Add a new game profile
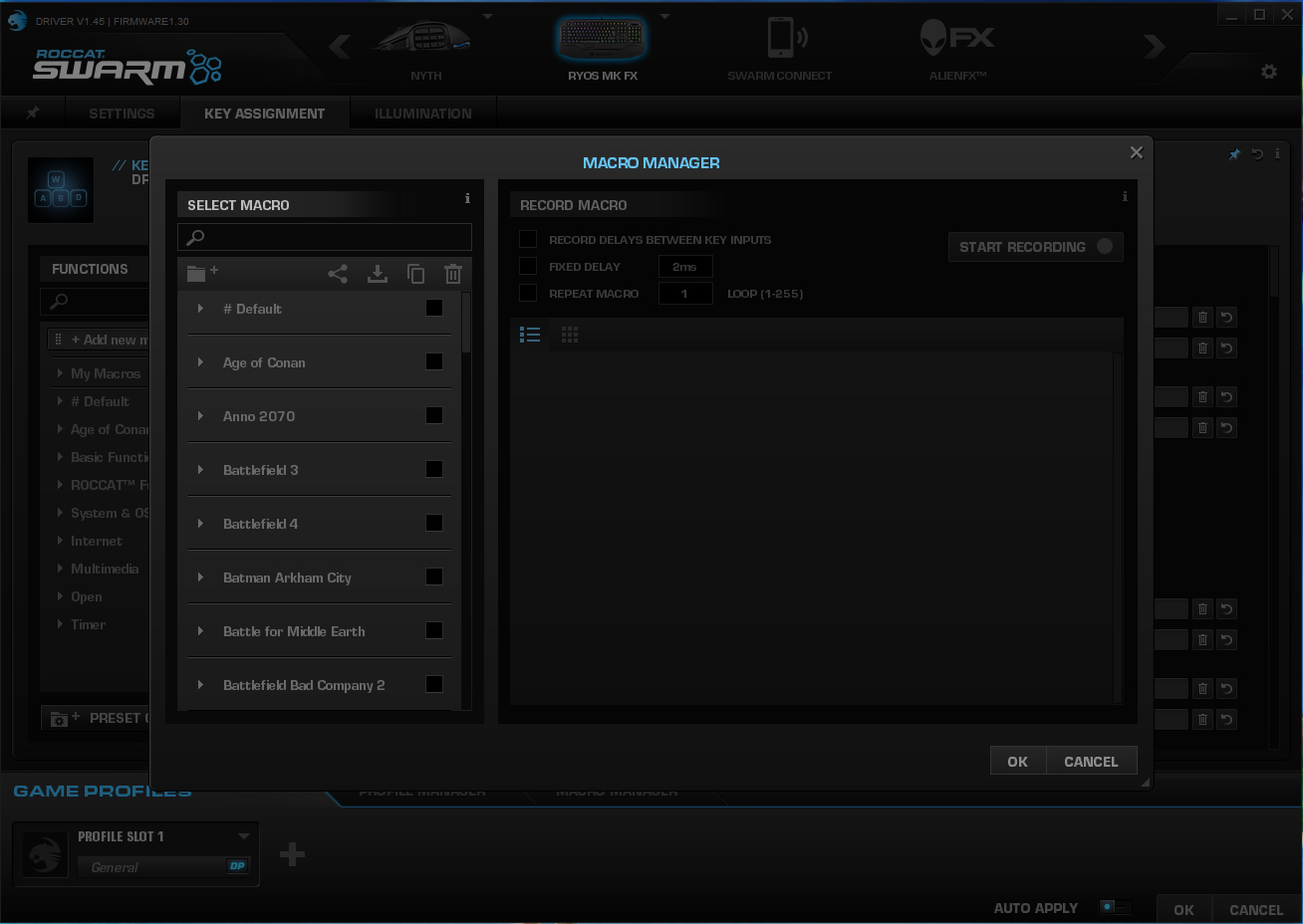 pyautogui.click(x=292, y=854)
